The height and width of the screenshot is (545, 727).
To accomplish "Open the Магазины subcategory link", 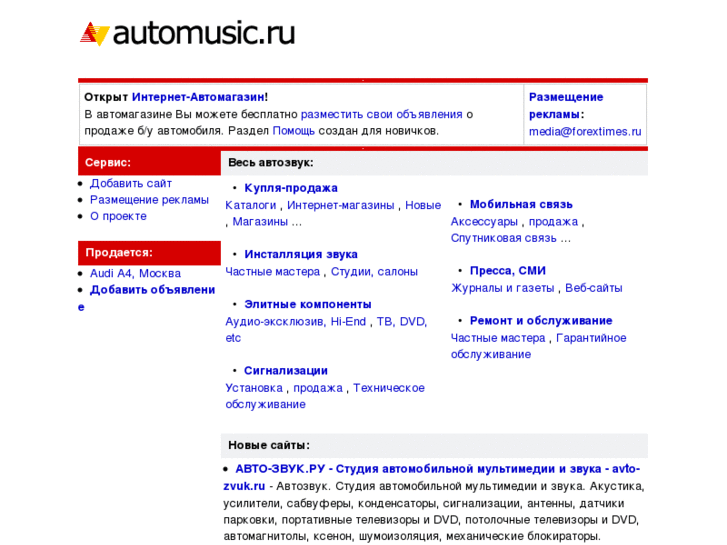I will pyautogui.click(x=260, y=222).
